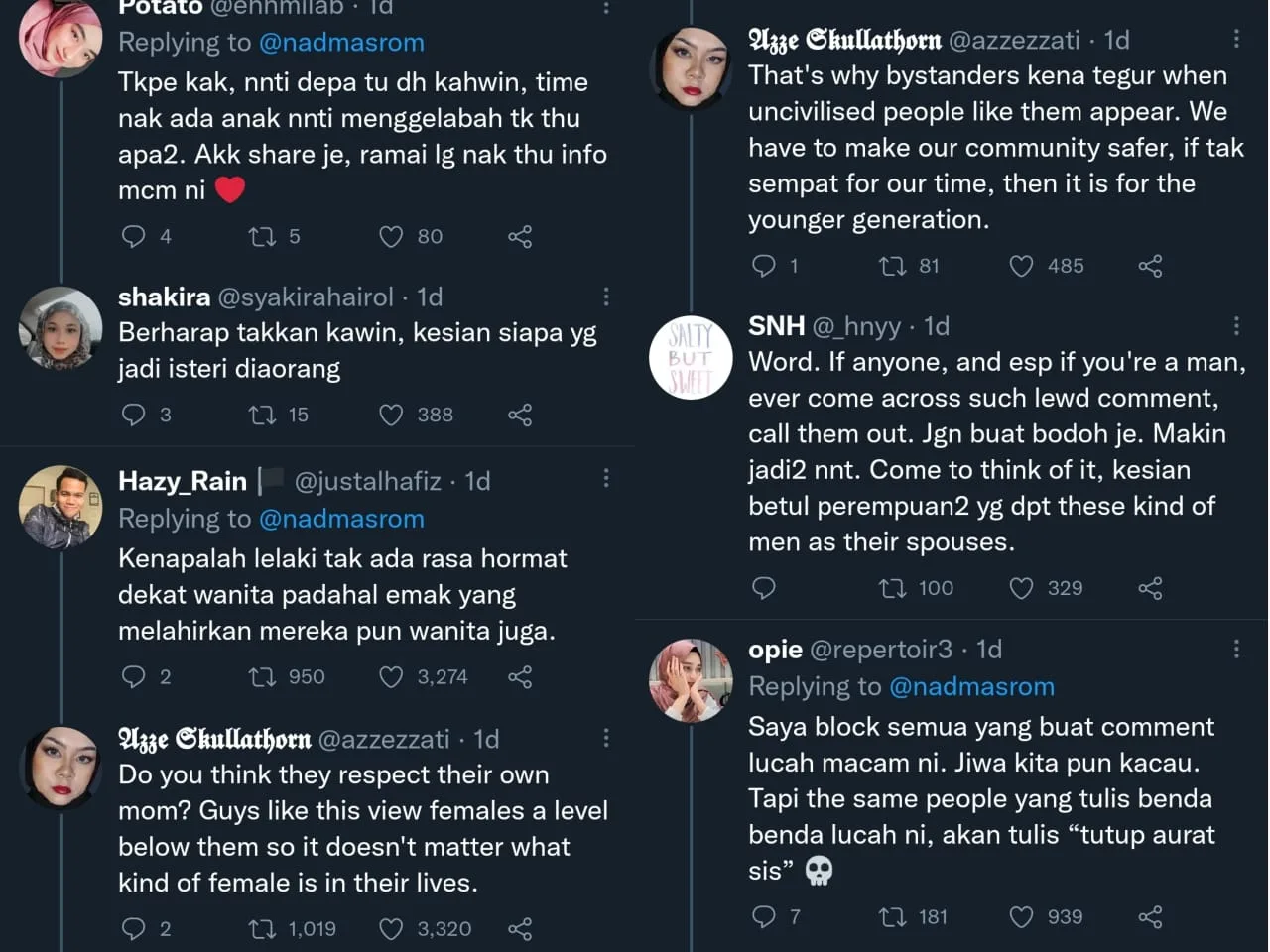
Task: Like Azze's tweet with 3,320 likes
Action: point(392,929)
